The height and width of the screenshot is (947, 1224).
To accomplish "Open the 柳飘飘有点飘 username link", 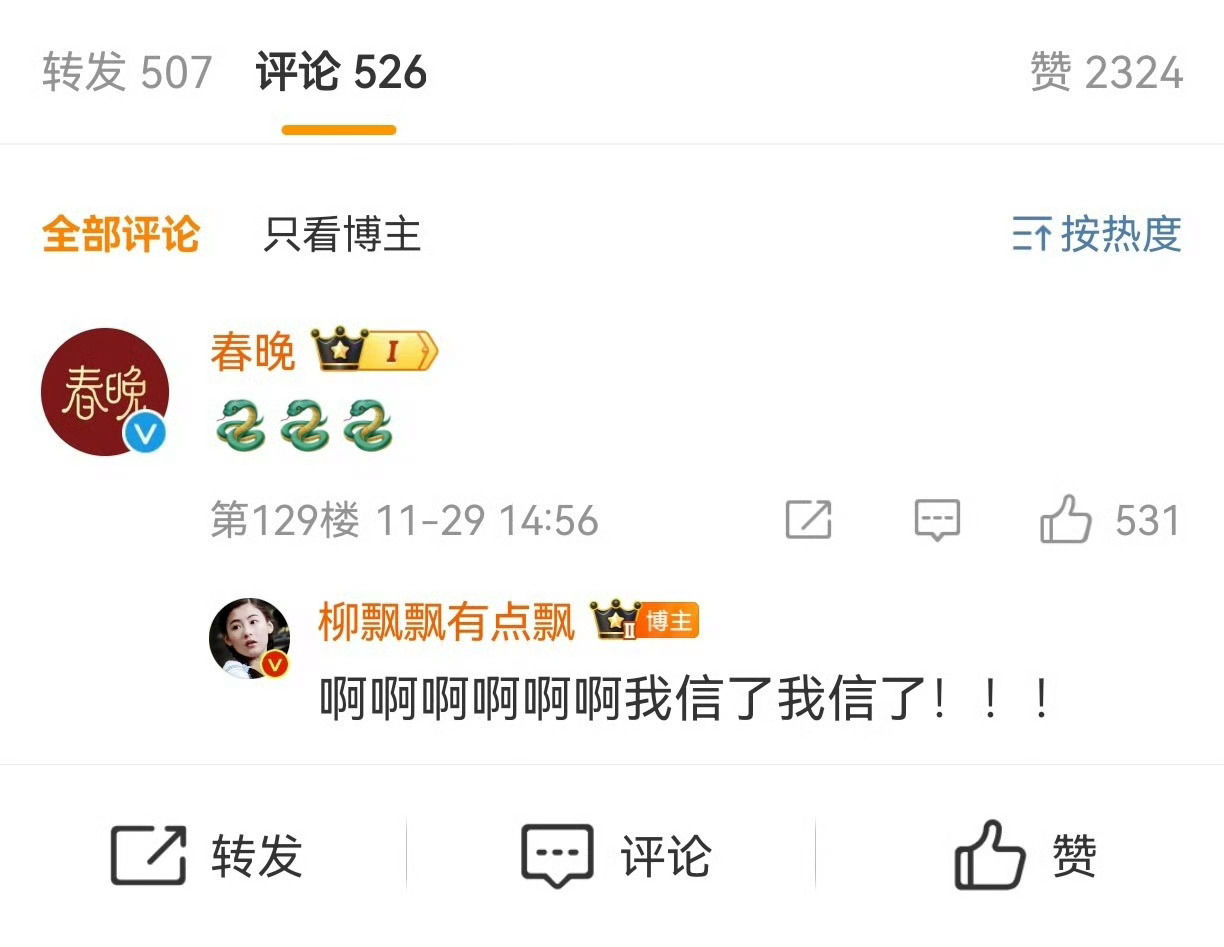I will tap(447, 621).
